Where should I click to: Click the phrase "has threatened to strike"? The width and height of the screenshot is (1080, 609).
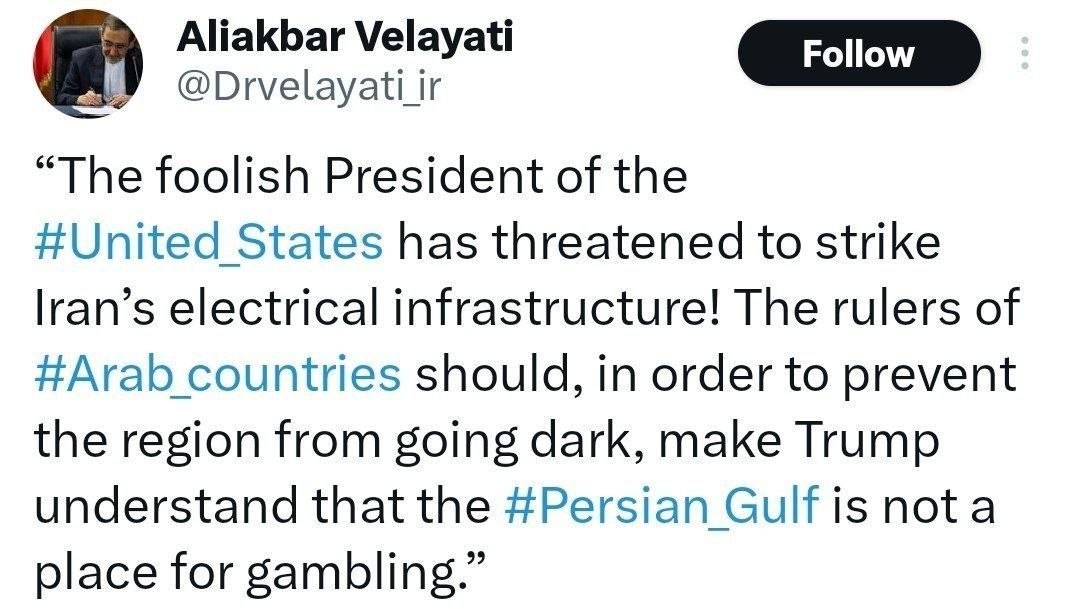point(667,243)
